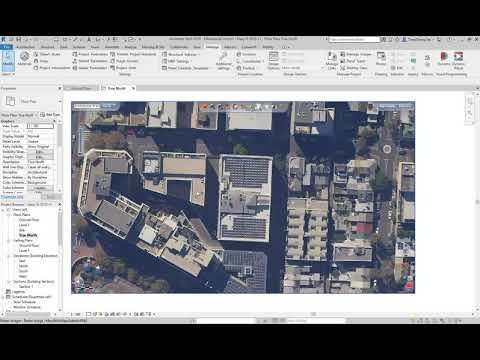
Task: Close the True North view tab
Action: tap(133, 88)
